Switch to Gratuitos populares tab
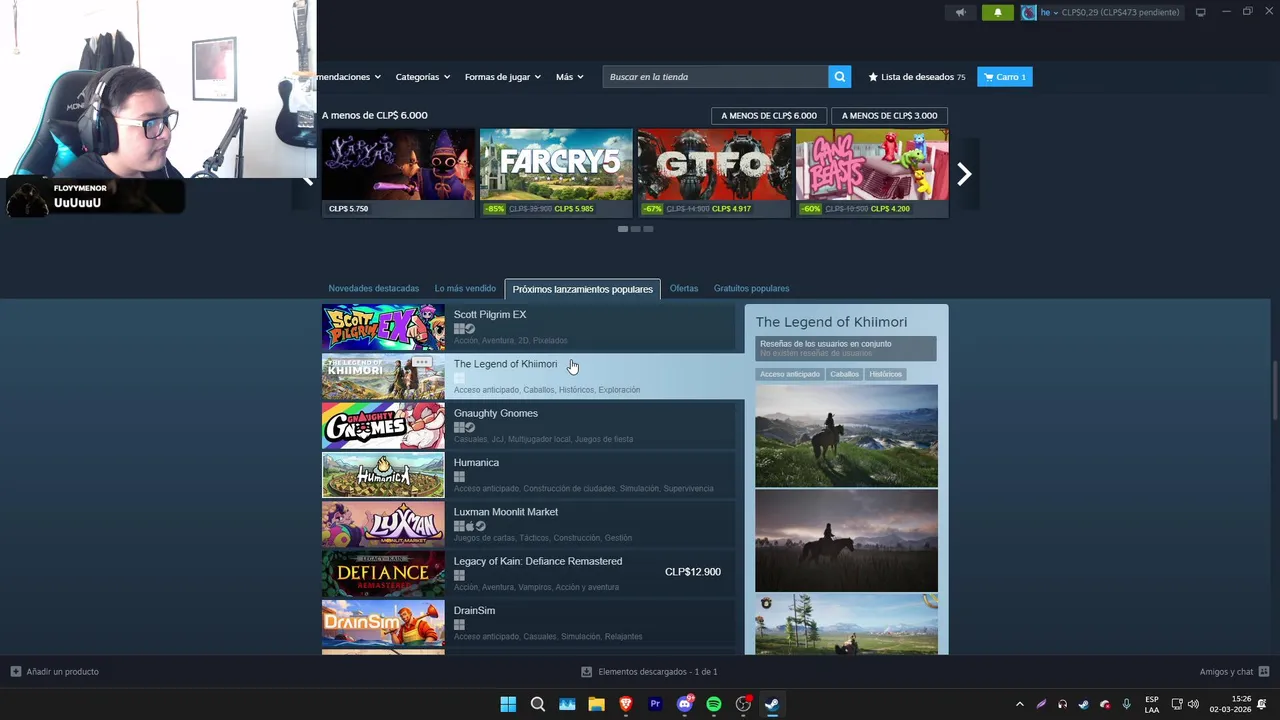 (x=751, y=288)
